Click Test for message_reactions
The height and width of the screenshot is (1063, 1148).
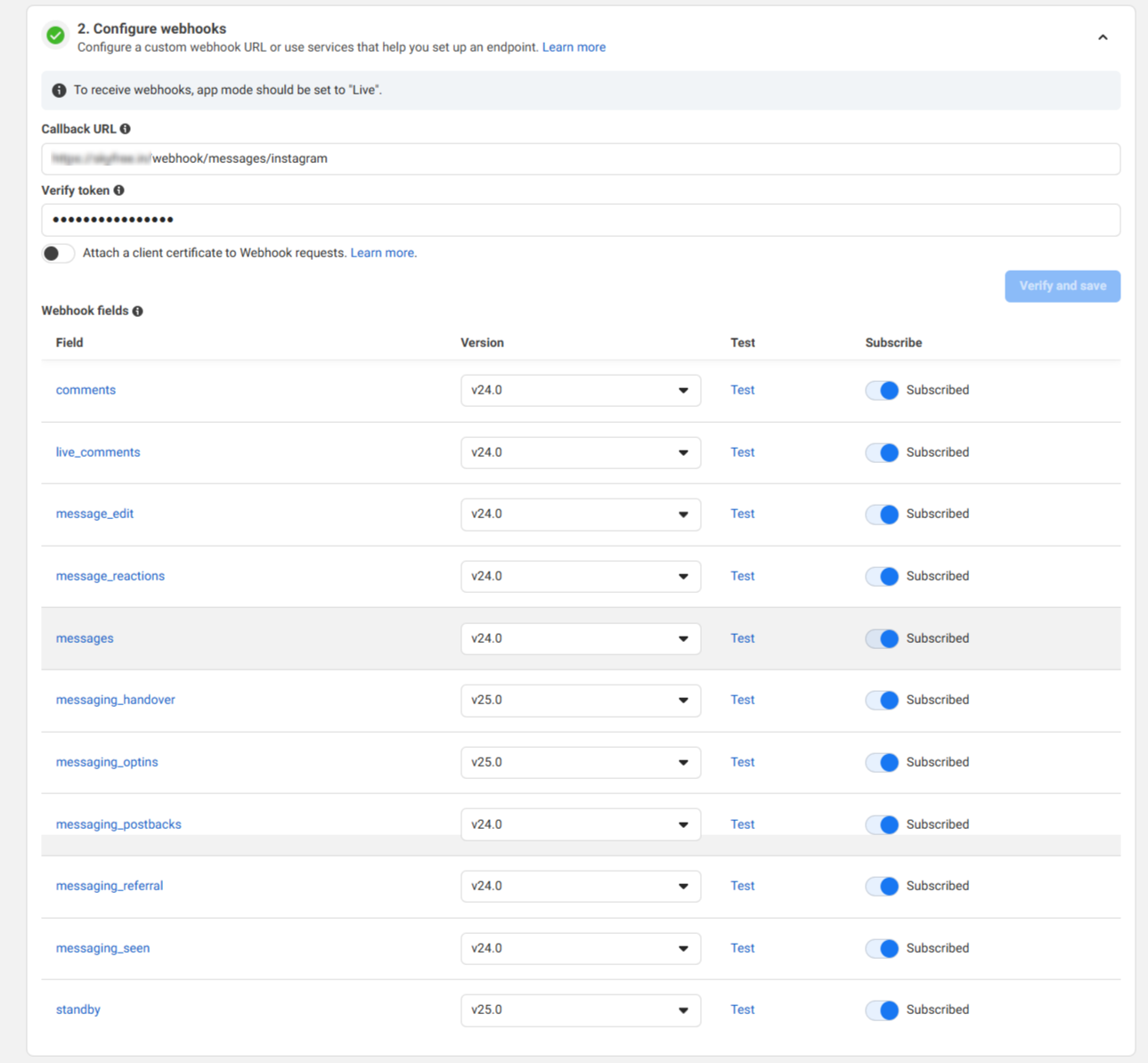point(742,576)
